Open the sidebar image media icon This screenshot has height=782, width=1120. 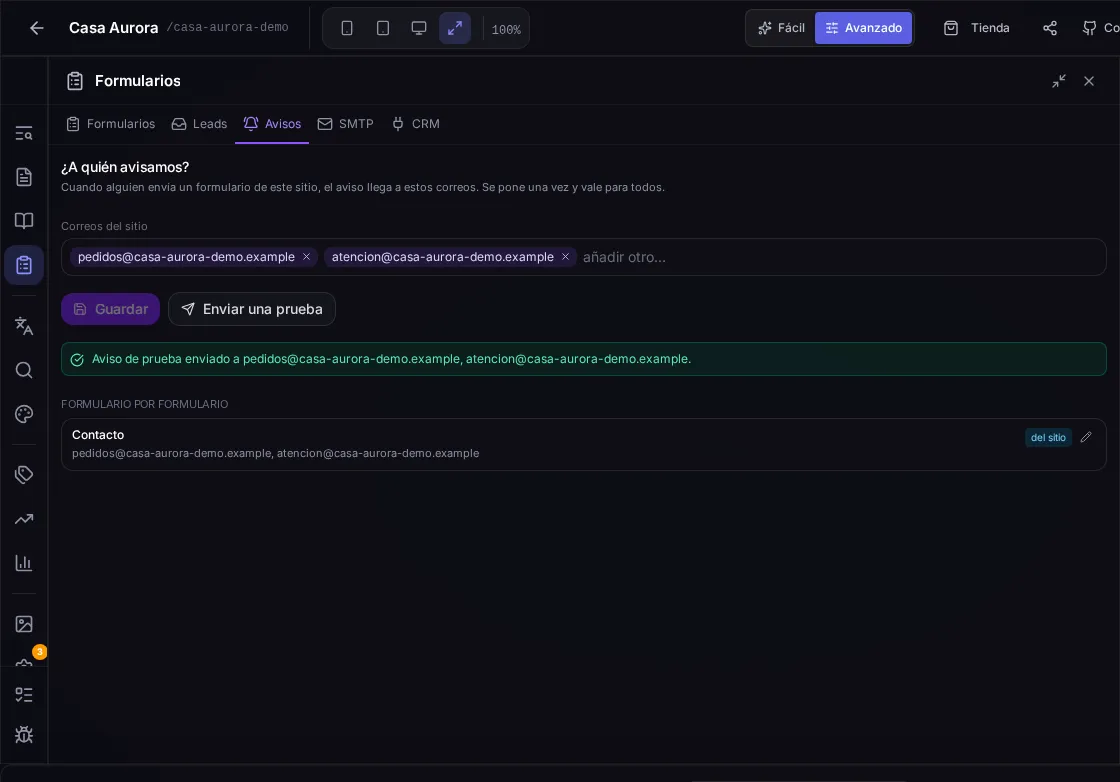[x=24, y=623]
